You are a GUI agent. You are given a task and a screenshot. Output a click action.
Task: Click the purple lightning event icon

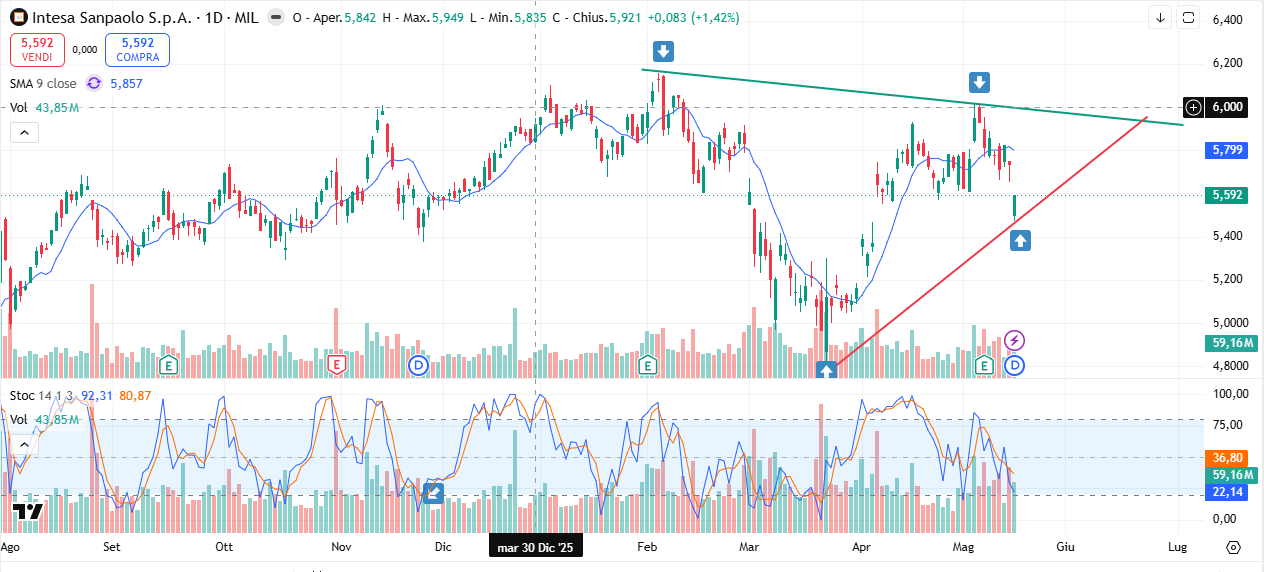pos(1015,340)
